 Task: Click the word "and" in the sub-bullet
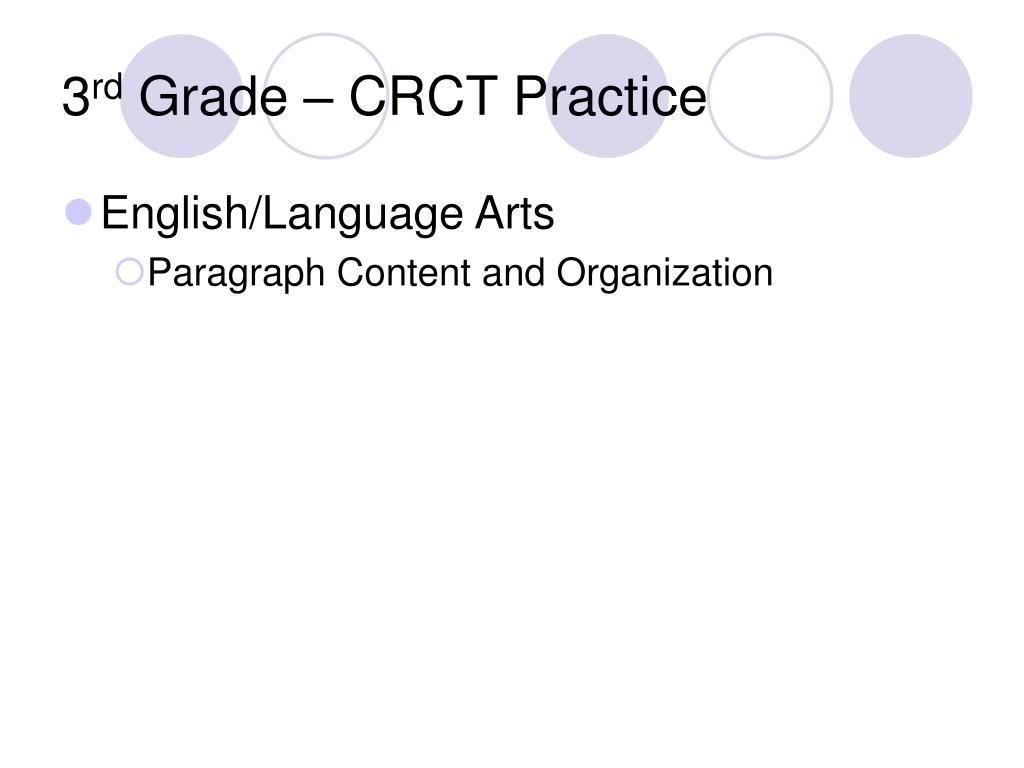(513, 272)
